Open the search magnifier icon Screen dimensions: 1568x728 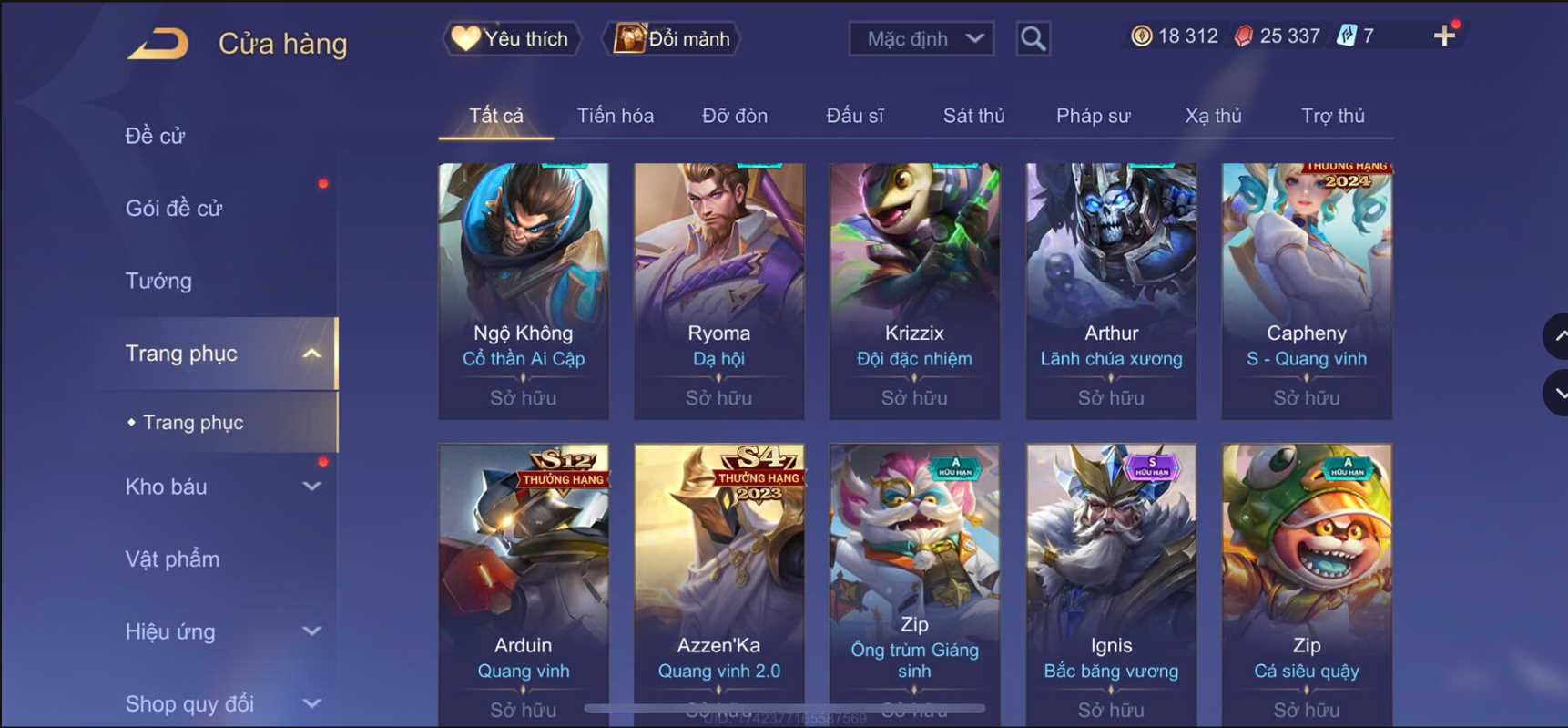(x=1033, y=38)
